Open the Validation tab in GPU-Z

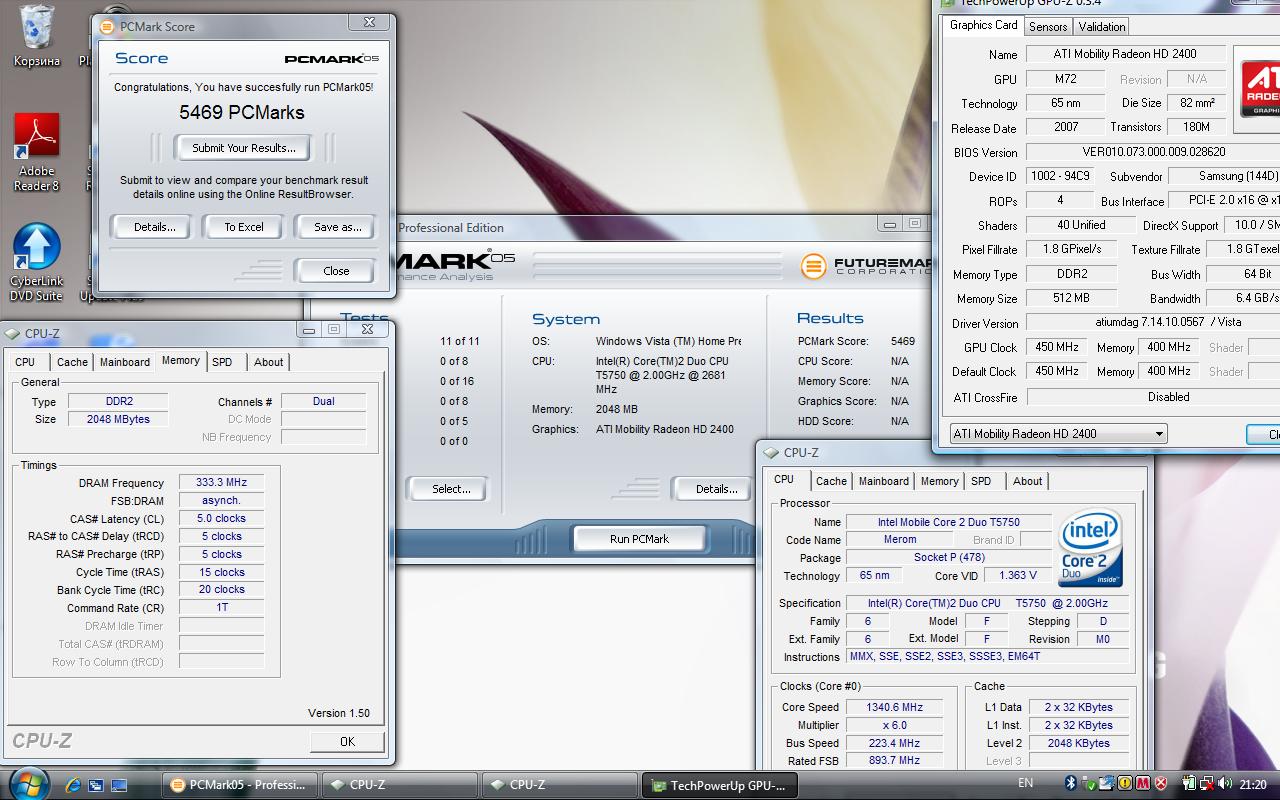tap(1102, 27)
